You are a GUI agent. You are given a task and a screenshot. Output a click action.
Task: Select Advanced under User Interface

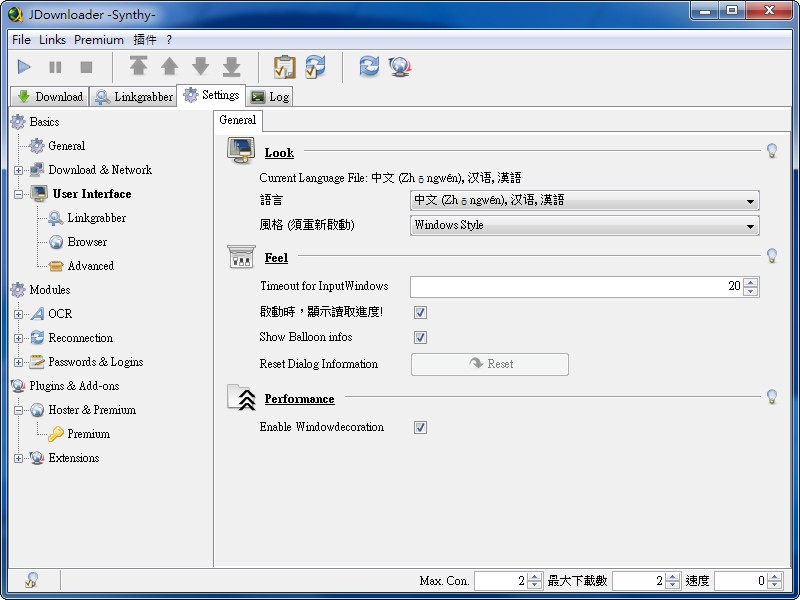click(90, 266)
